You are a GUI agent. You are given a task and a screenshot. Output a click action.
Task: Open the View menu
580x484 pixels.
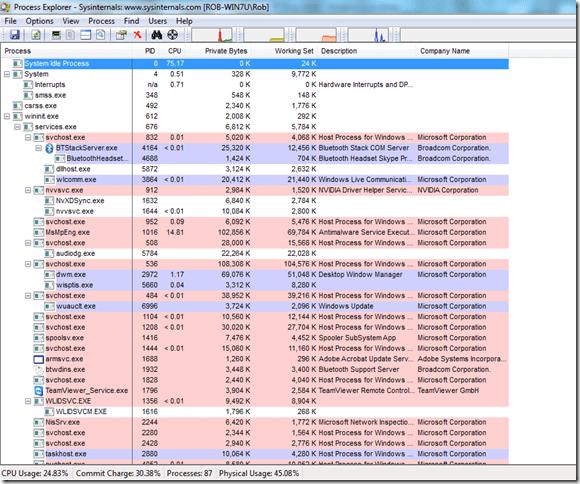click(x=71, y=21)
